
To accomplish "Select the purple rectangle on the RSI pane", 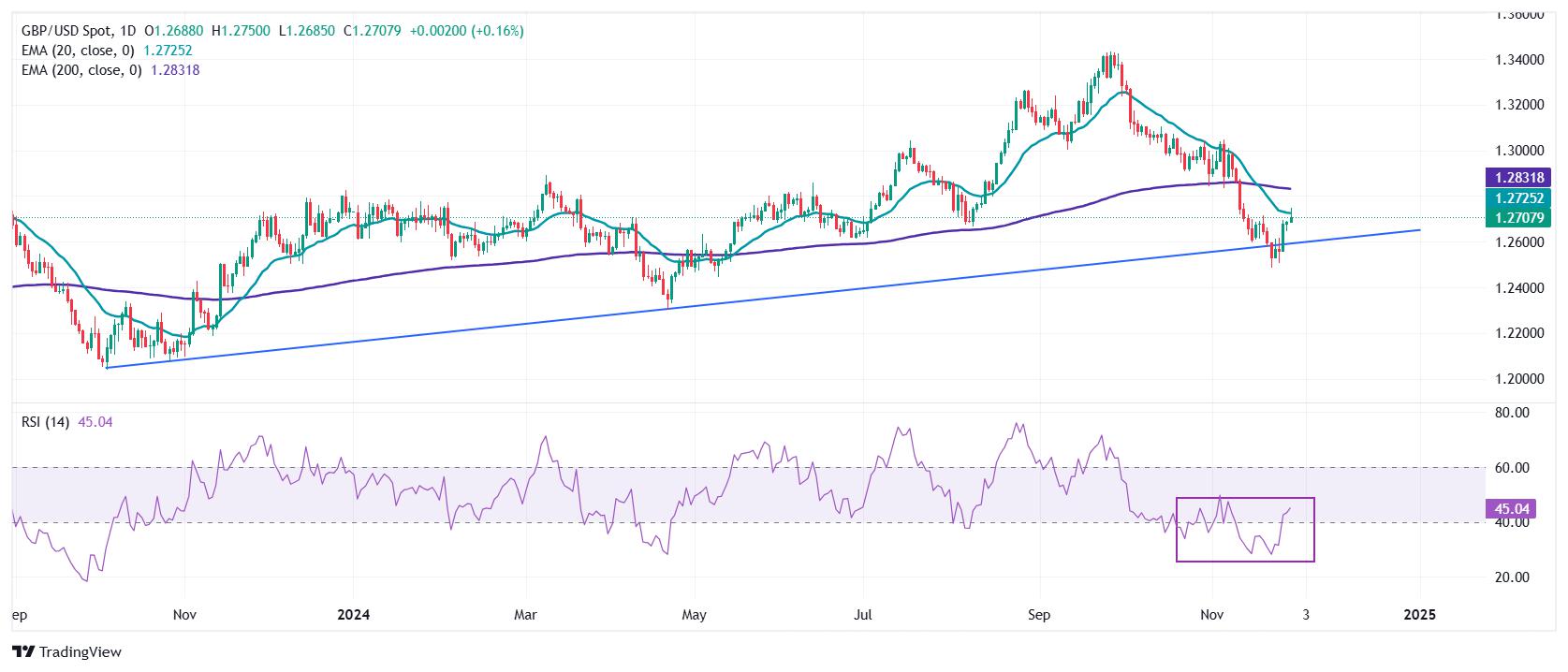I will (x=1245, y=530).
